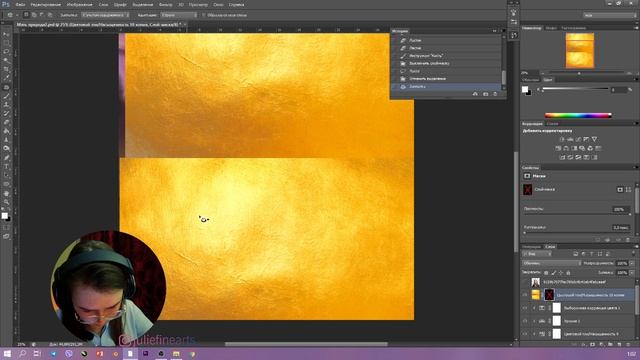Open the layer blend mode dropdown
The height and width of the screenshot is (360, 640).
551,263
